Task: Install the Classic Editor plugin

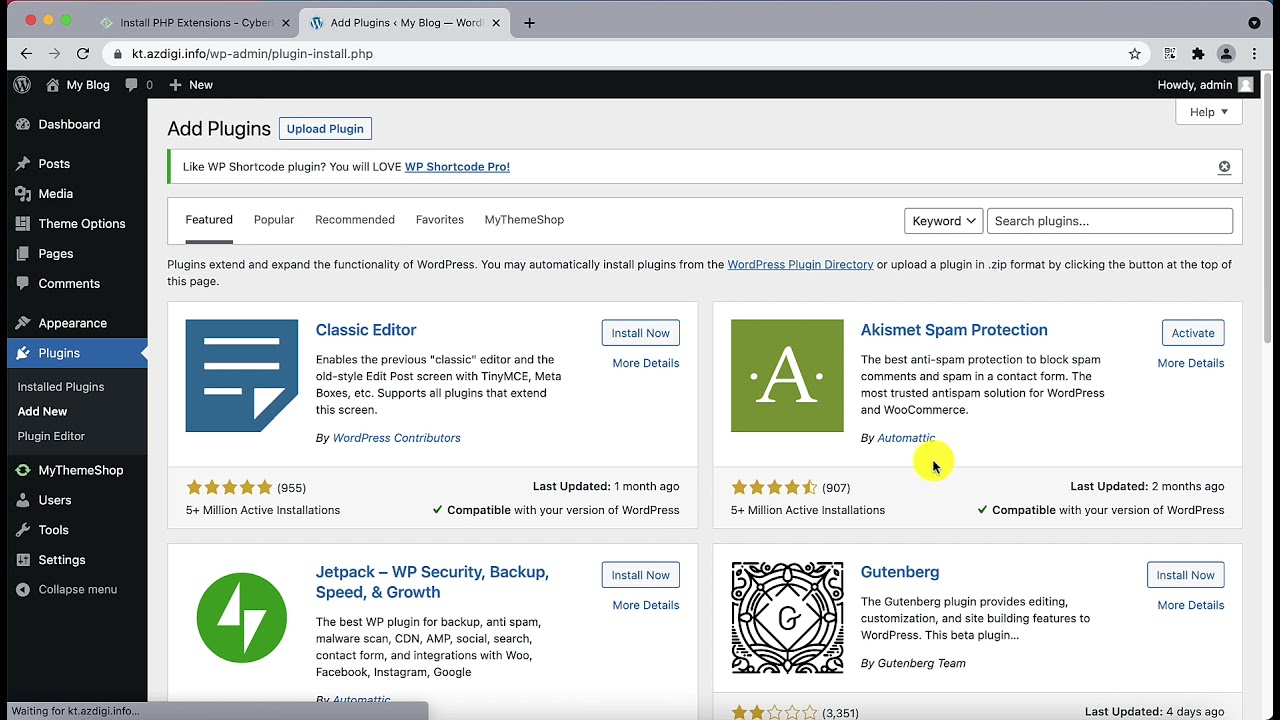Action: point(641,333)
